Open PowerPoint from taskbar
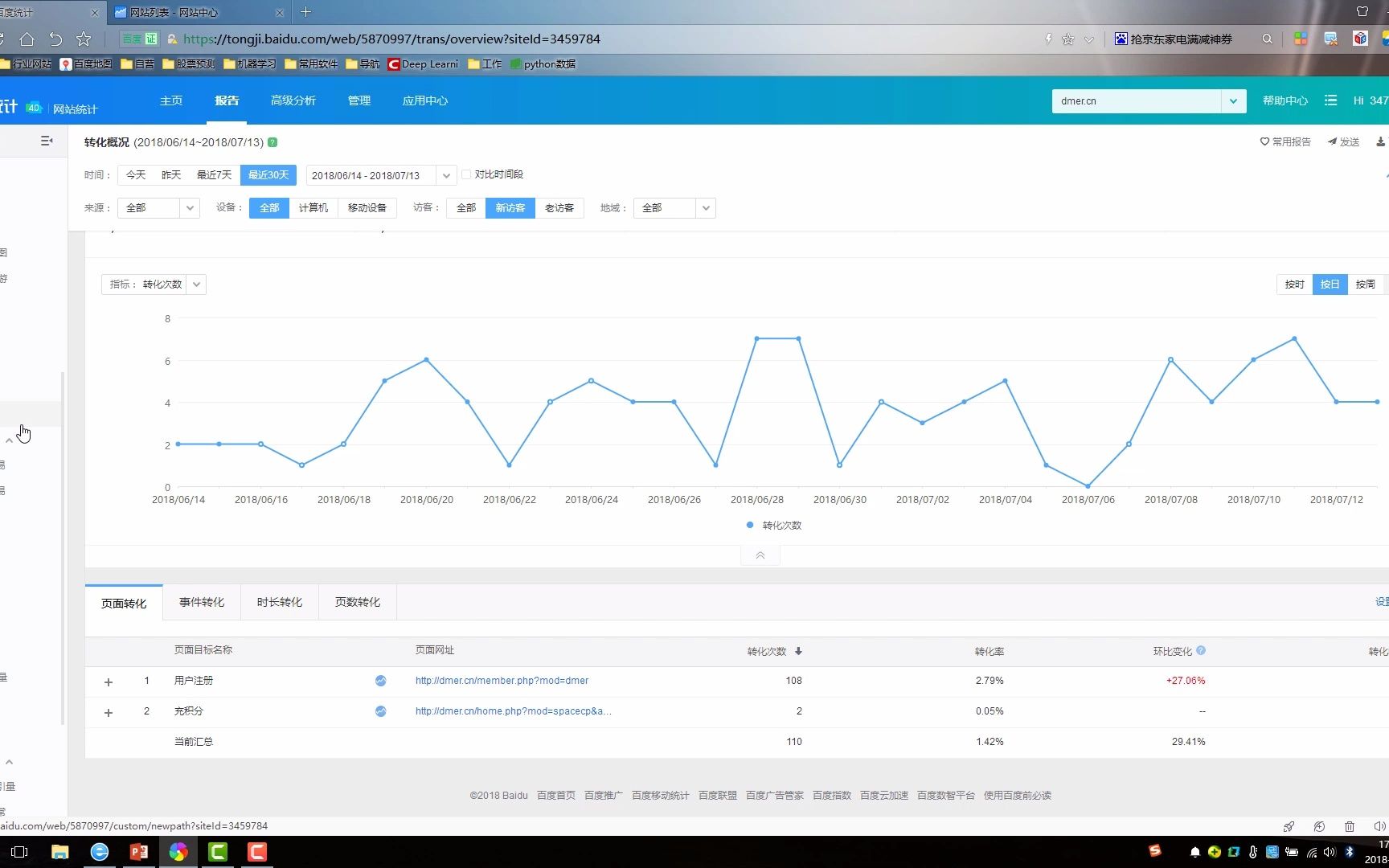This screenshot has width=1389, height=868. [139, 852]
